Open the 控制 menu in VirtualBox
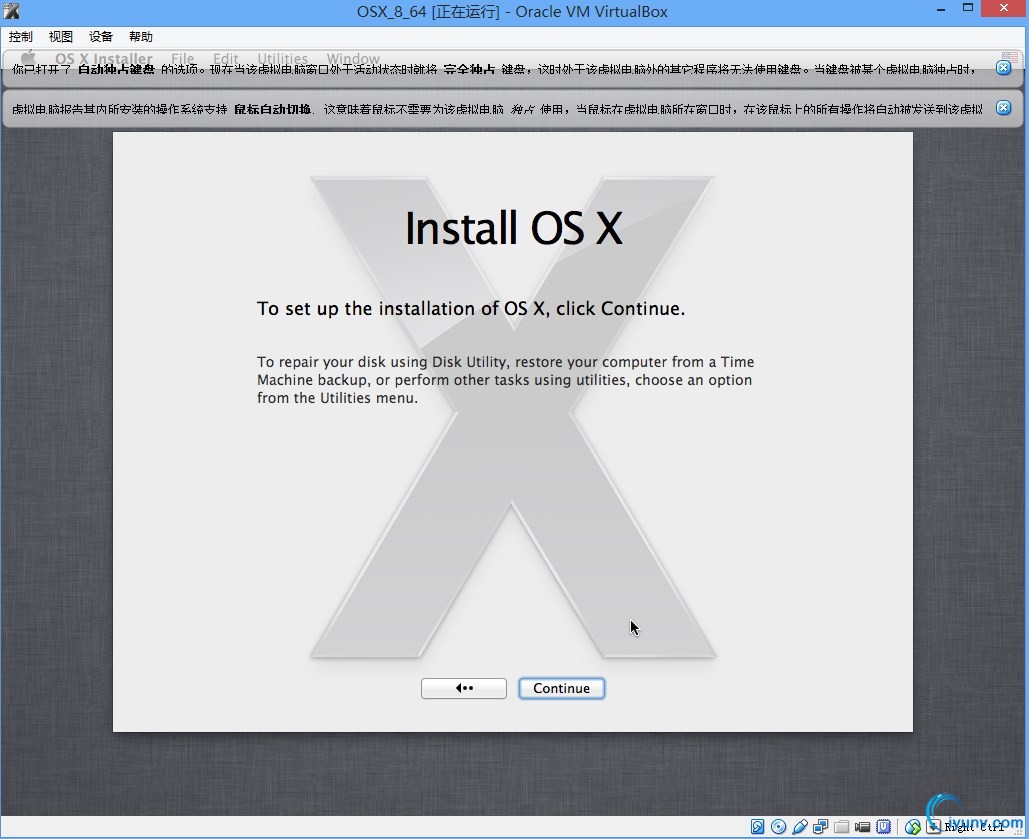 (20, 37)
